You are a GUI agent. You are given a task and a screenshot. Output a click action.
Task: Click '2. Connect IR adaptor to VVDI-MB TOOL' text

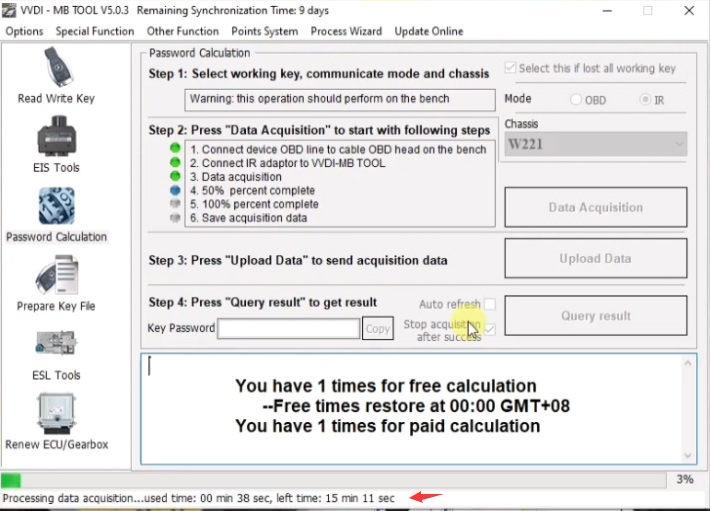tap(288, 163)
